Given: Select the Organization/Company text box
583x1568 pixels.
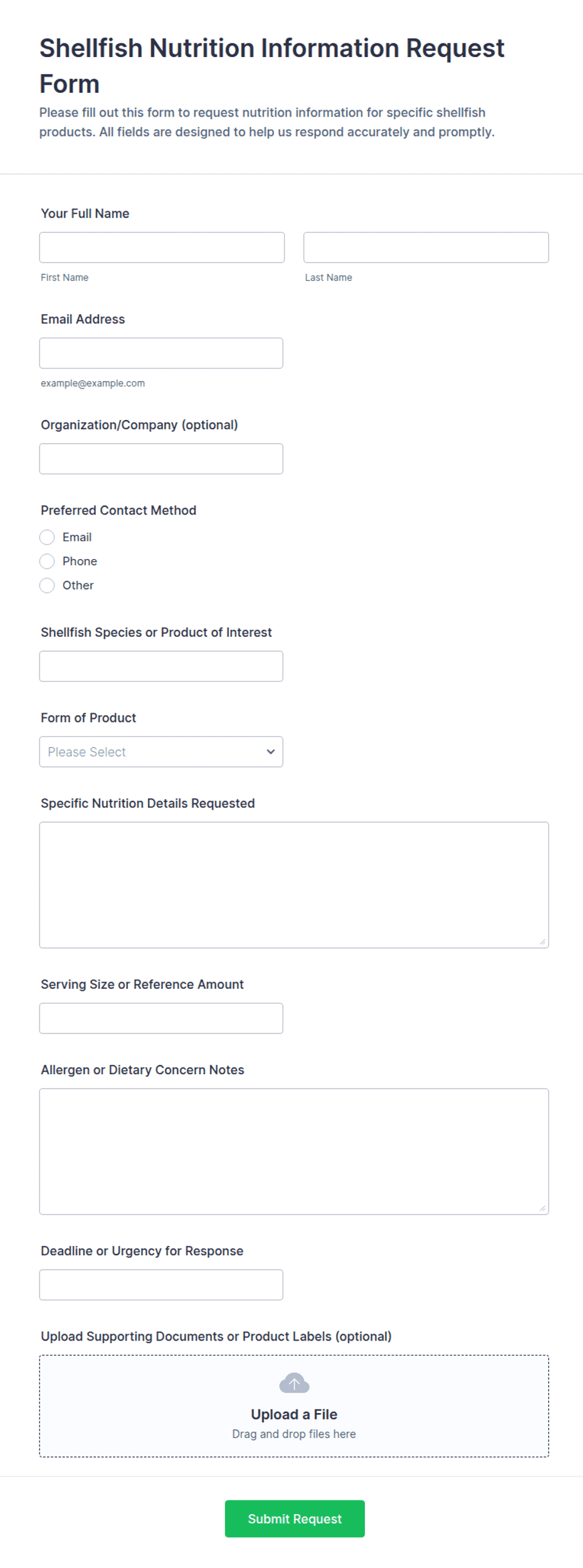Looking at the screenshot, I should pos(161,459).
